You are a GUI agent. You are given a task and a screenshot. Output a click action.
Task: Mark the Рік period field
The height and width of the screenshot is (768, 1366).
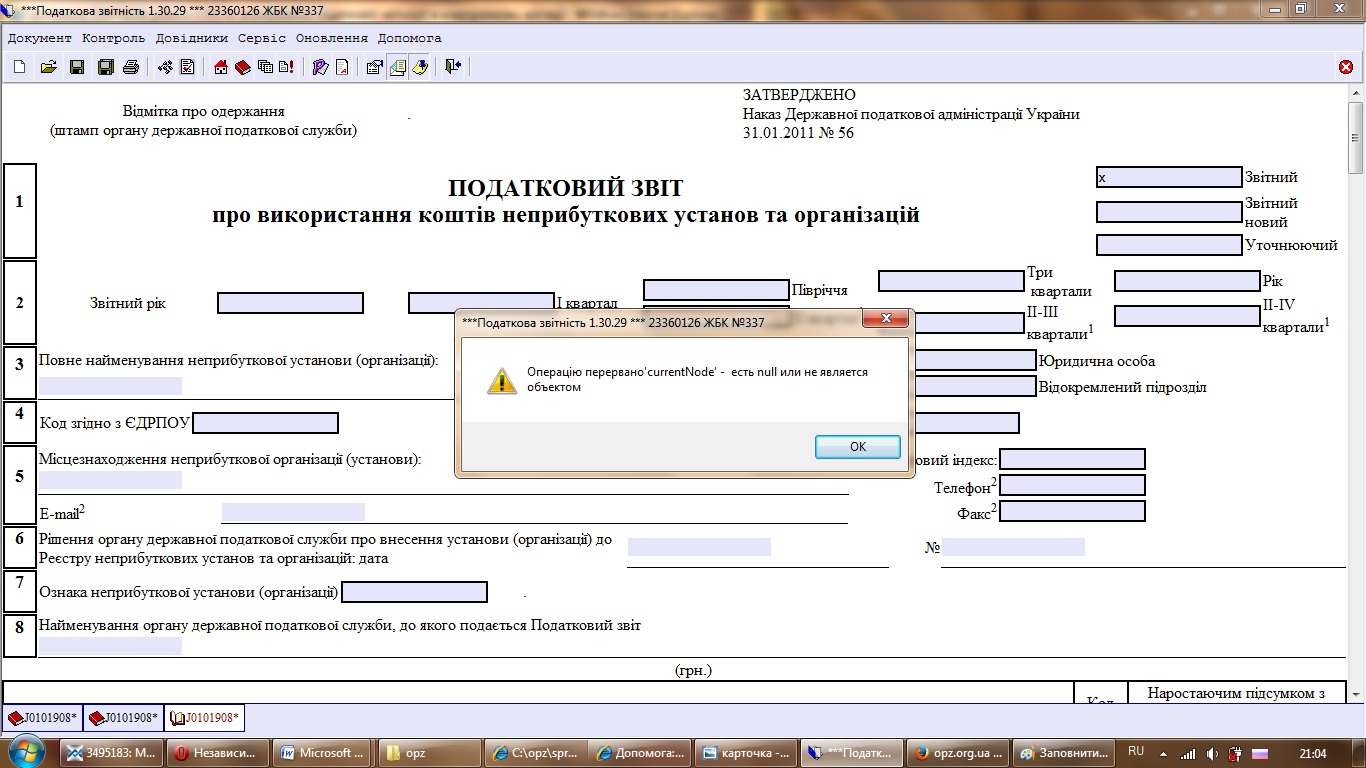1187,281
